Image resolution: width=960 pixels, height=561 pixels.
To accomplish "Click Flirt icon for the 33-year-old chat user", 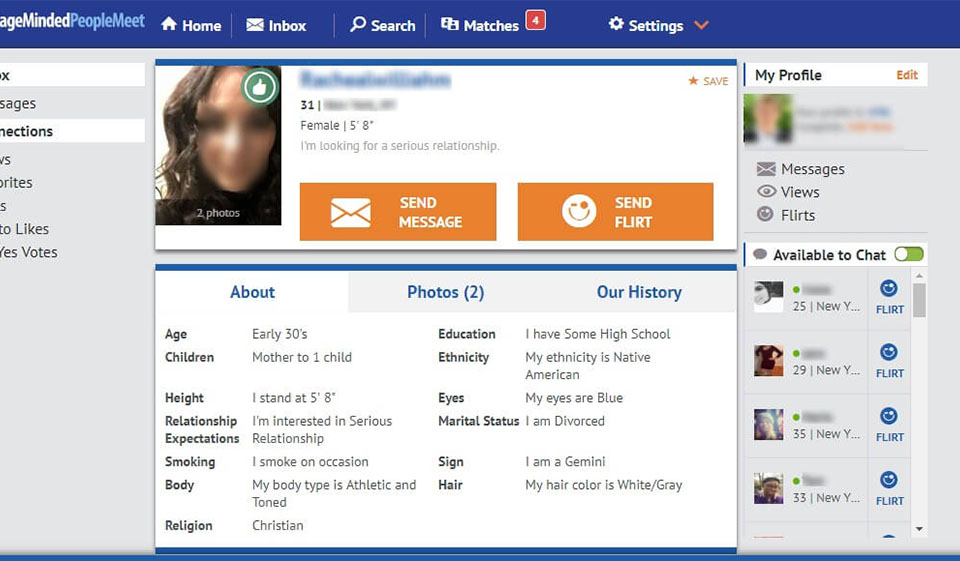I will pos(889,481).
